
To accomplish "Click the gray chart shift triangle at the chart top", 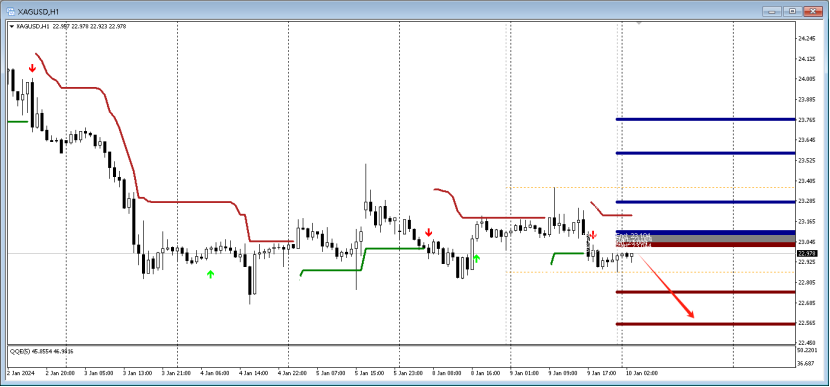I will click(x=639, y=23).
